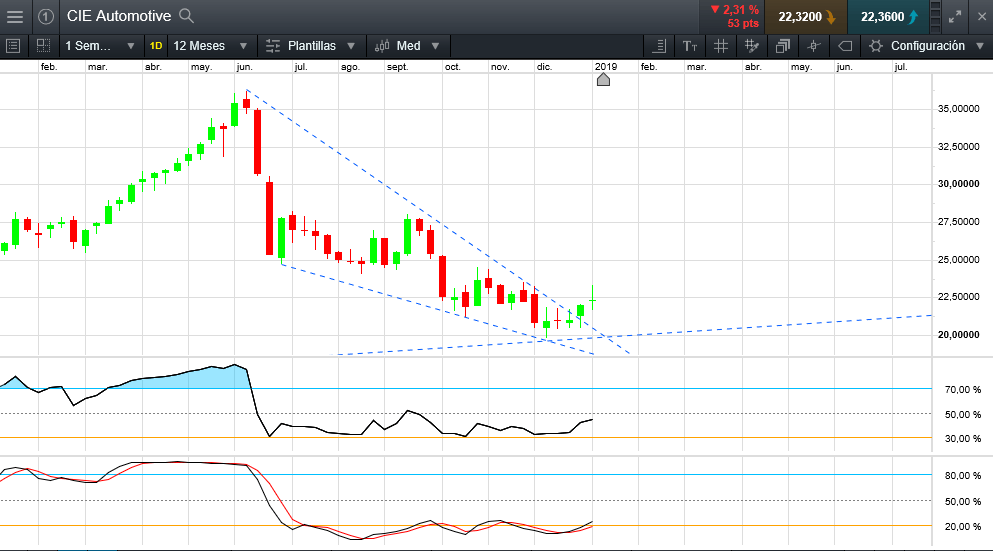Image resolution: width=993 pixels, height=551 pixels.
Task: Open the list view icon in toolbar
Action: pos(13,46)
